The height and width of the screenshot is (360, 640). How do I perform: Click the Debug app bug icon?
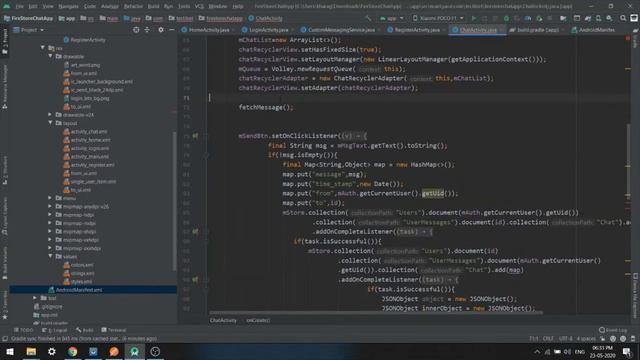click(x=506, y=18)
